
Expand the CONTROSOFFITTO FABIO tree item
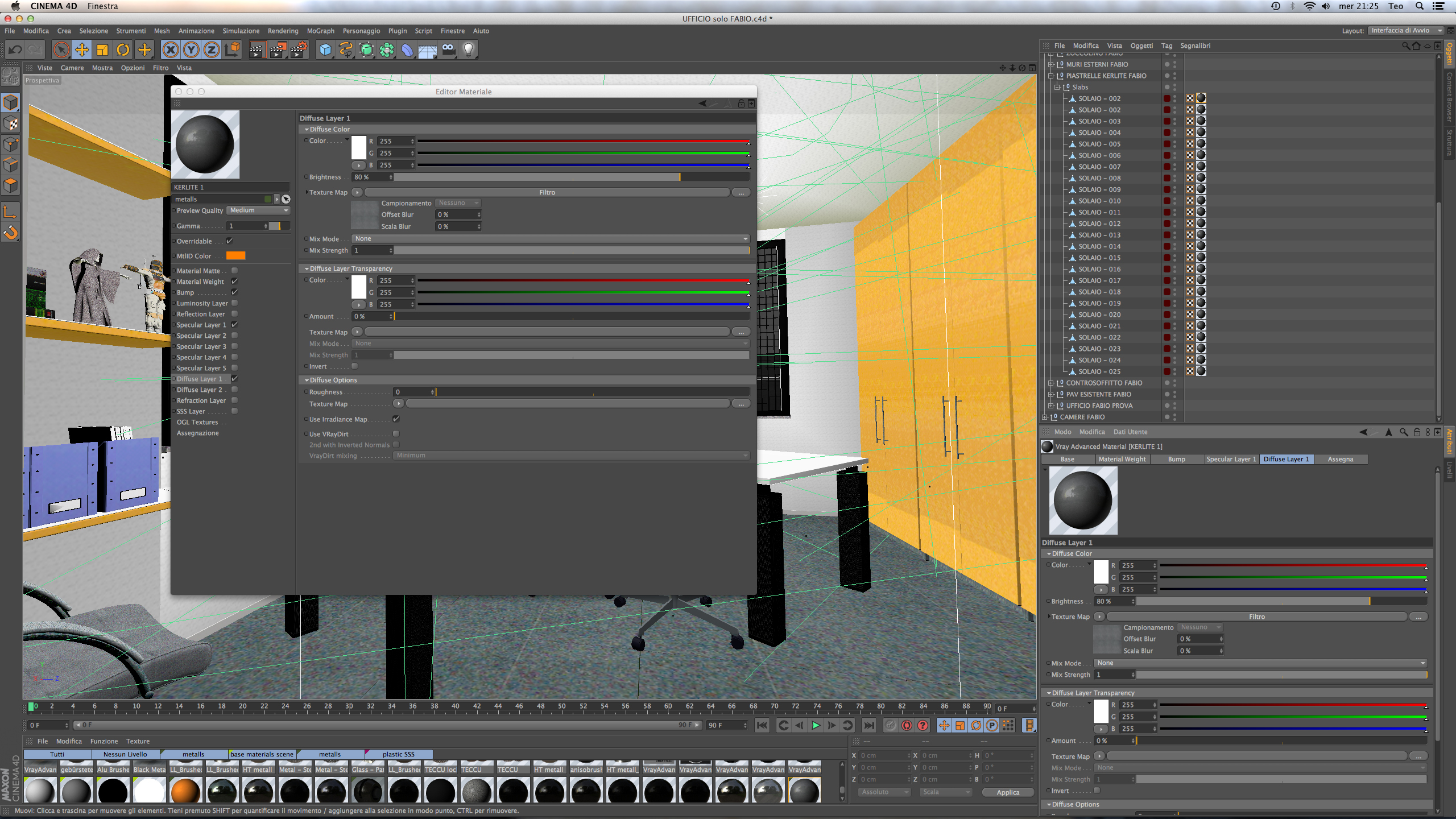click(1051, 383)
